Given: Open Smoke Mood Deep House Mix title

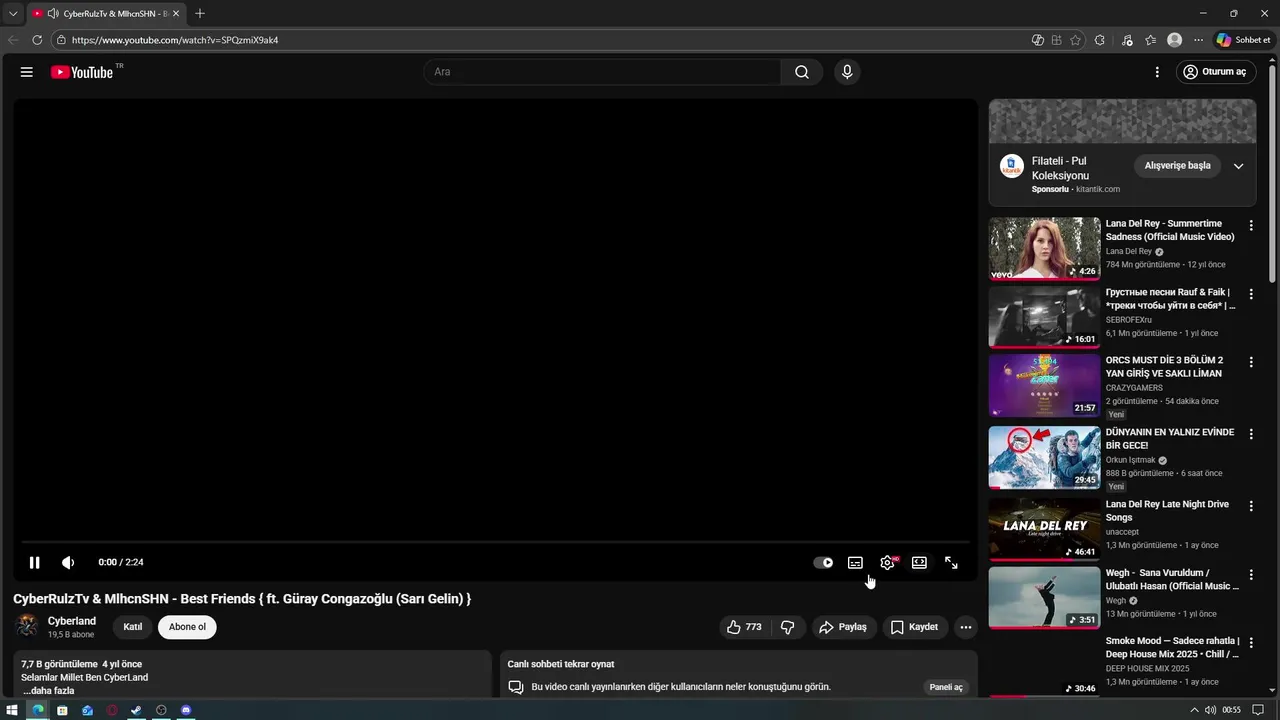Looking at the screenshot, I should point(1172,648).
